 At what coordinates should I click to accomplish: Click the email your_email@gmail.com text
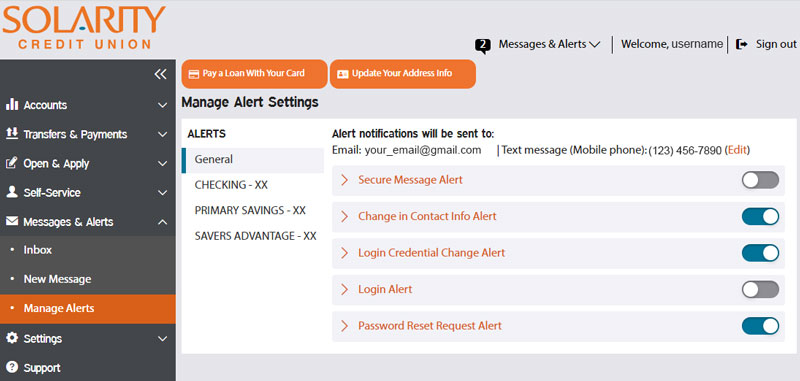click(423, 150)
